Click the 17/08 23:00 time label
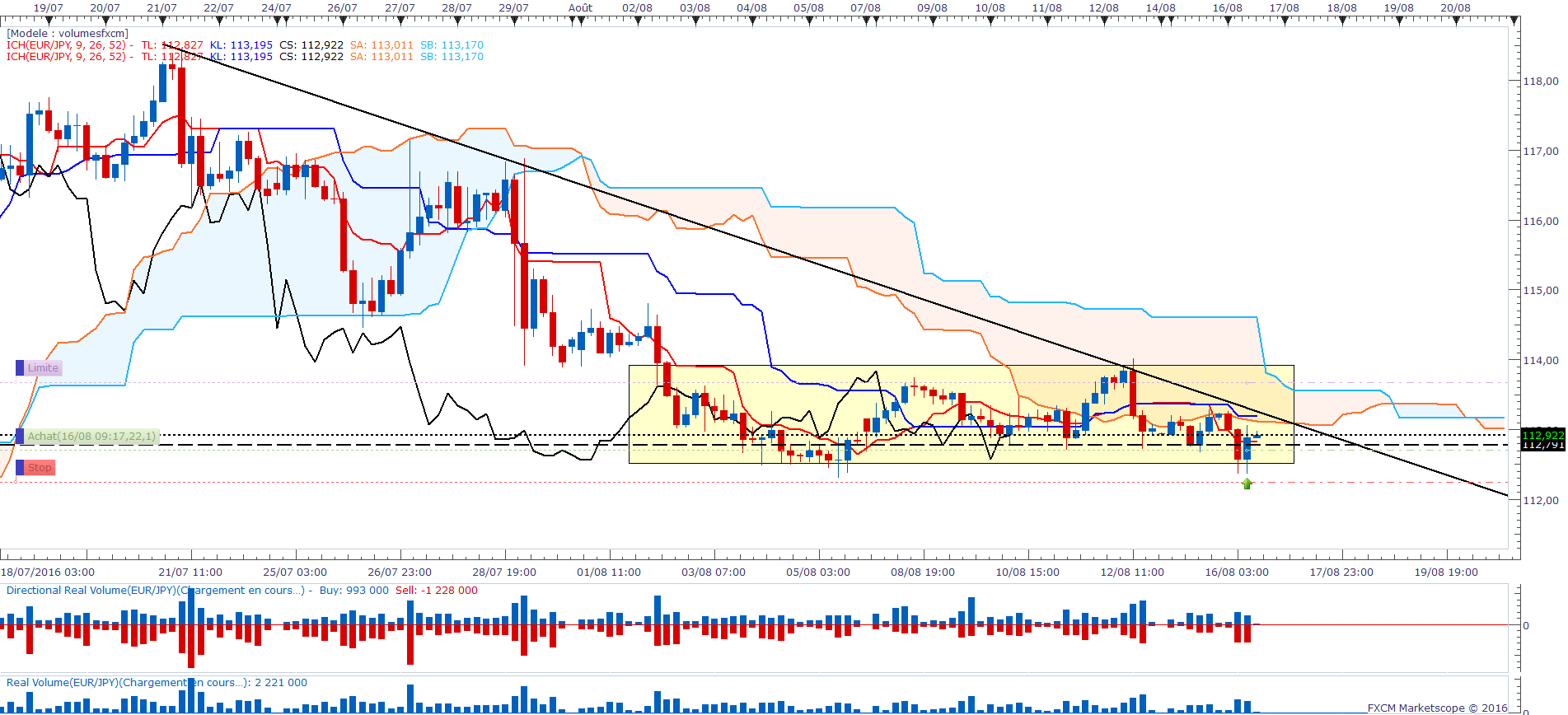The image size is (1568, 715). (1341, 572)
